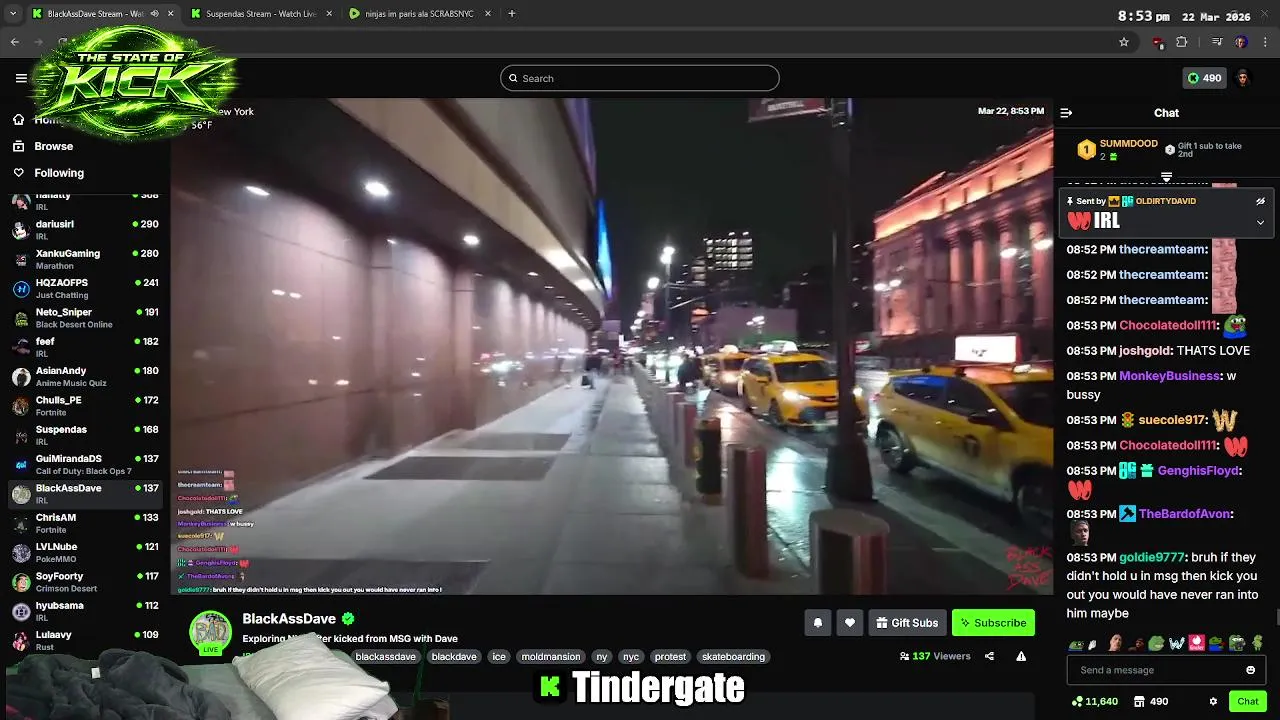Open Neto_Sniper channel in sidebar
1280x720 pixels.
coord(85,318)
